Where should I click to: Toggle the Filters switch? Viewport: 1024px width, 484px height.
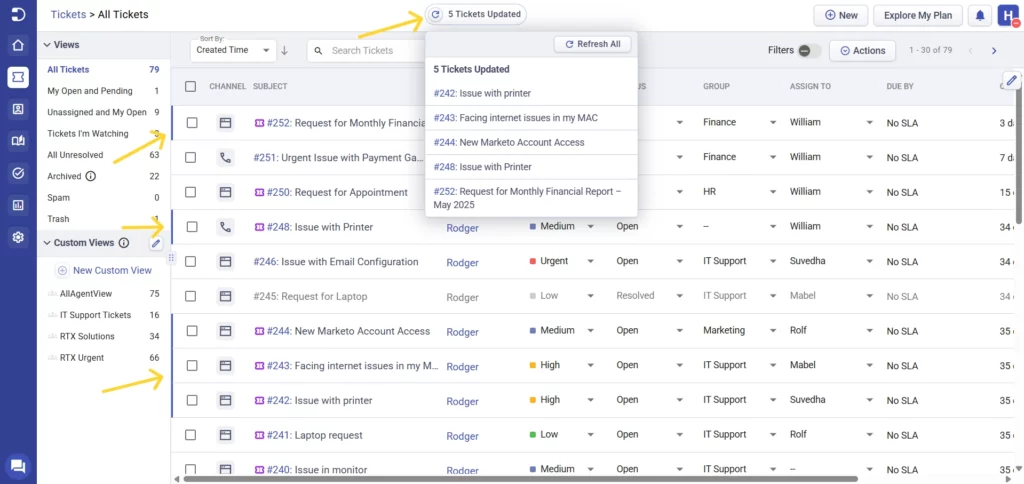click(810, 50)
